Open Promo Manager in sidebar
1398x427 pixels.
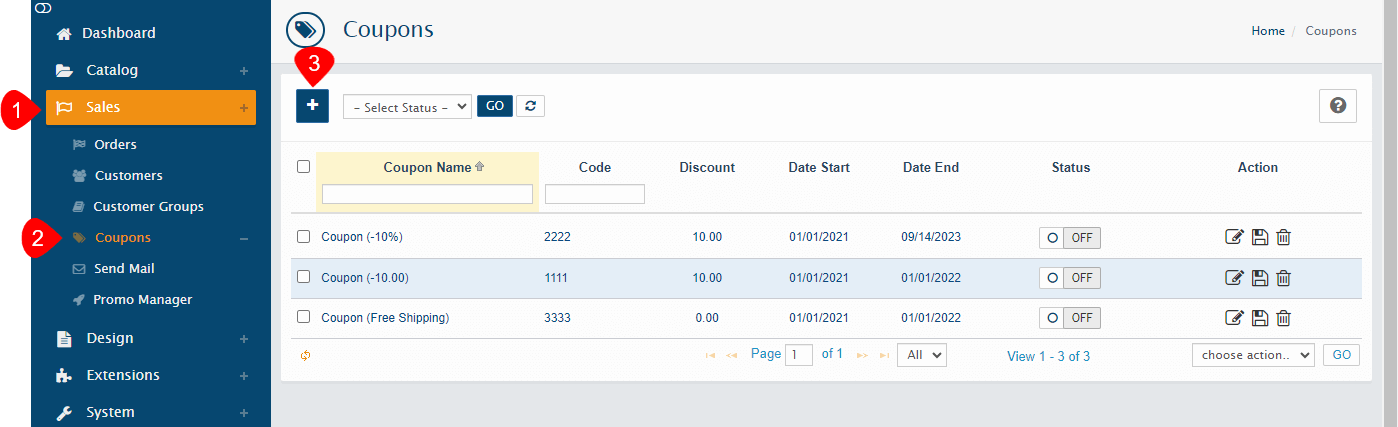(x=142, y=300)
